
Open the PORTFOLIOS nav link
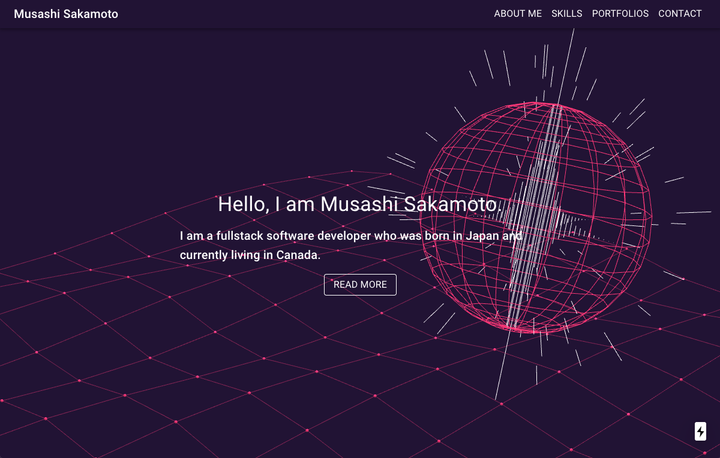(x=620, y=14)
